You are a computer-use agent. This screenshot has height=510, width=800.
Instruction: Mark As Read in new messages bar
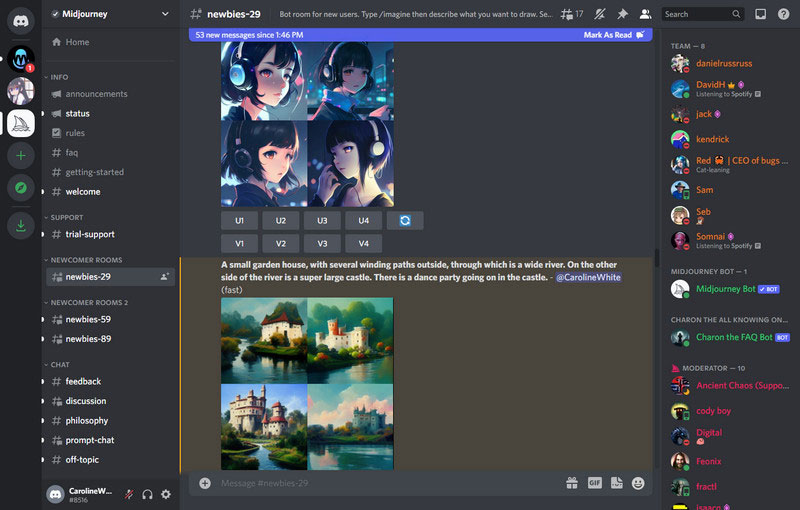tap(614, 35)
